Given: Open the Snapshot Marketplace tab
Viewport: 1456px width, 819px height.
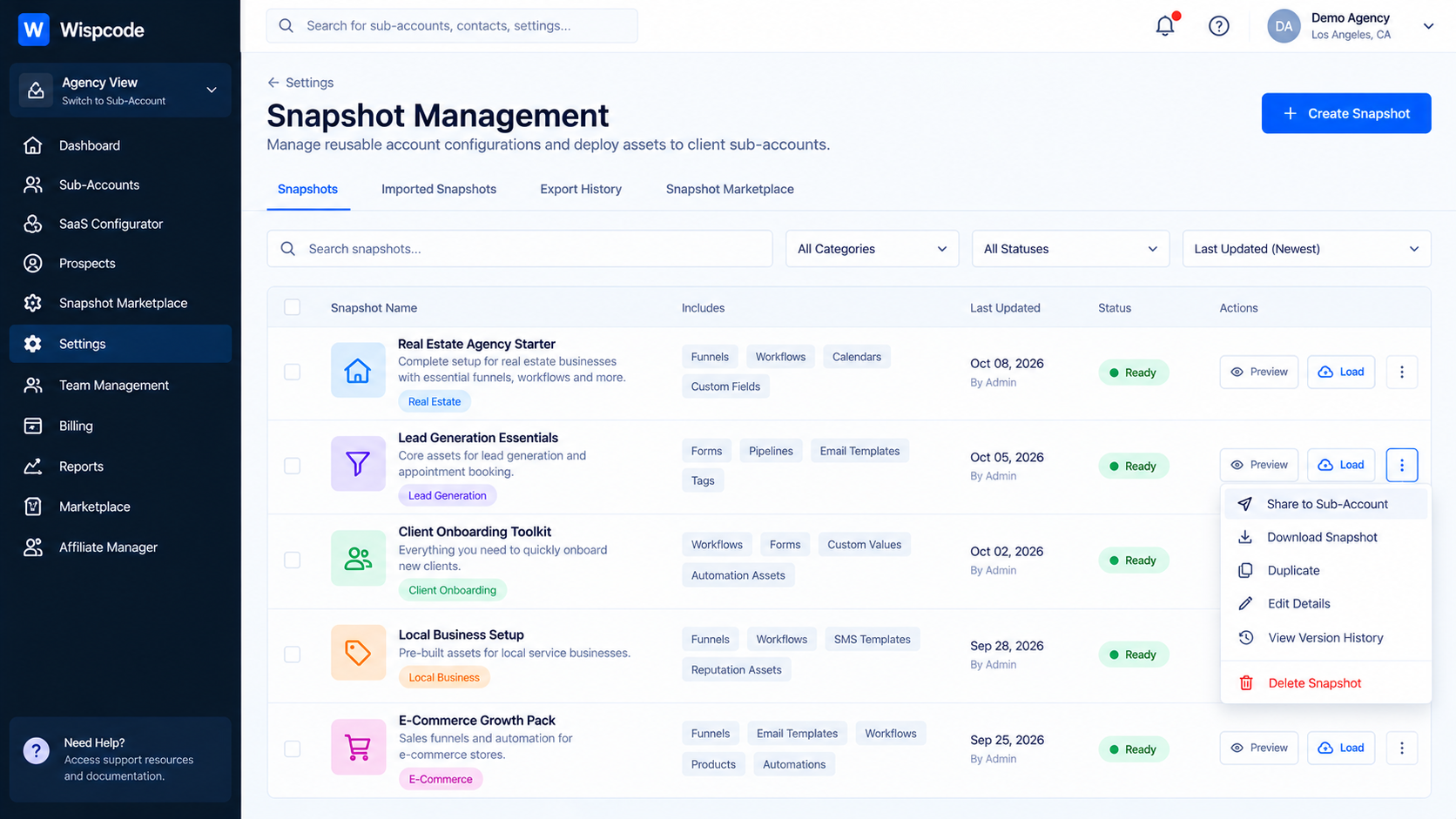Looking at the screenshot, I should tap(730, 189).
